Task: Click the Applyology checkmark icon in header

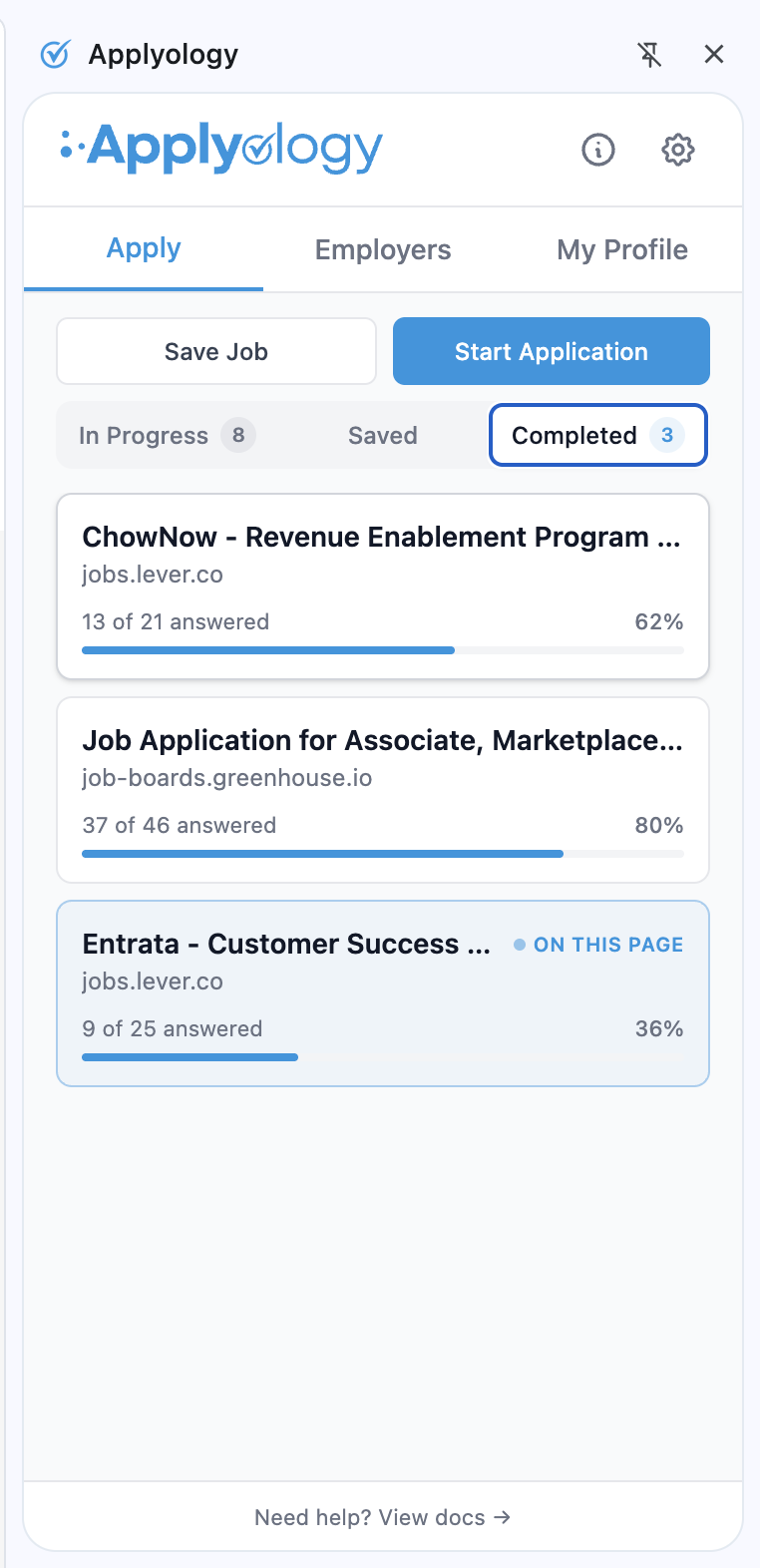Action: click(55, 54)
